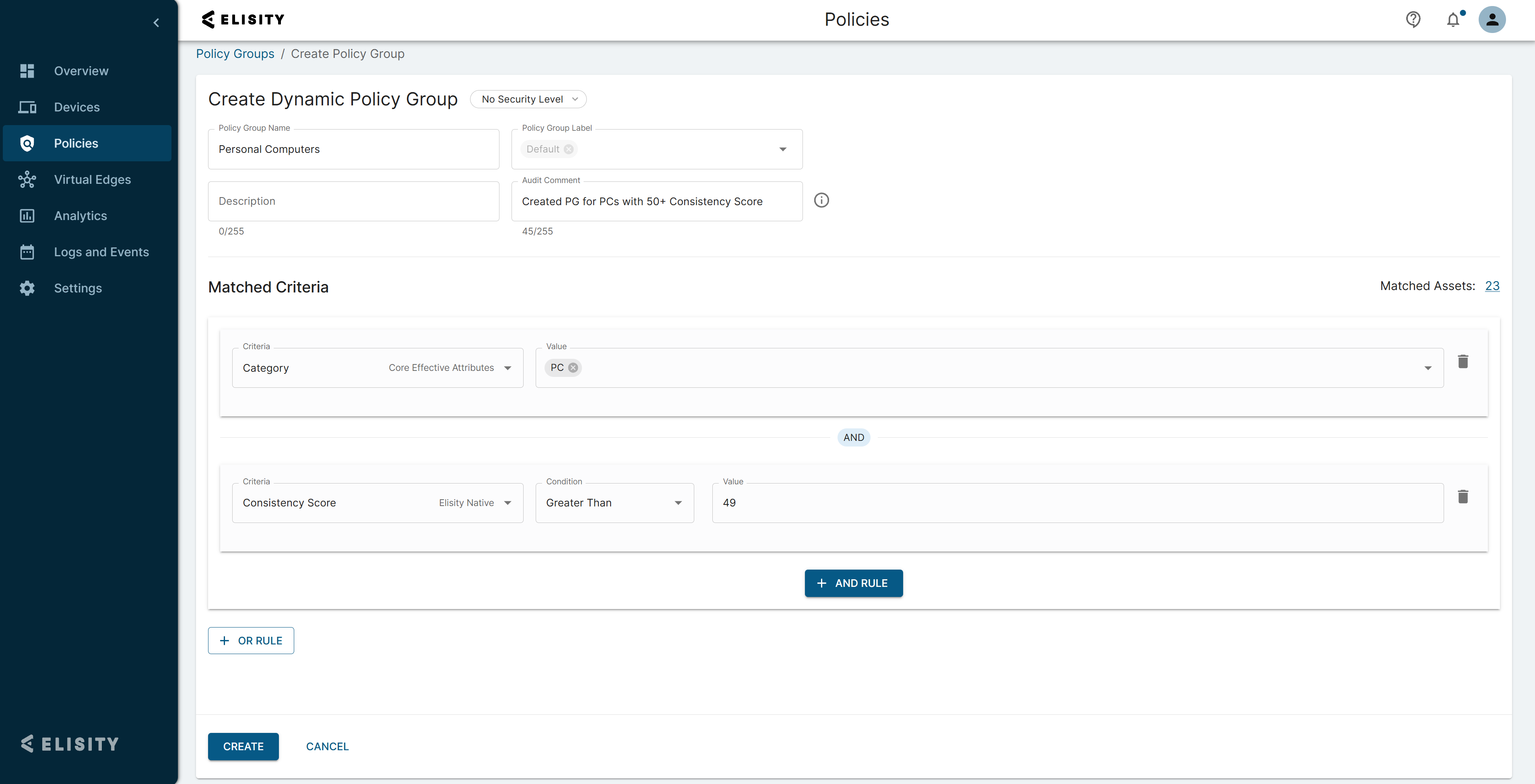Open the user profile avatar

[x=1492, y=20]
